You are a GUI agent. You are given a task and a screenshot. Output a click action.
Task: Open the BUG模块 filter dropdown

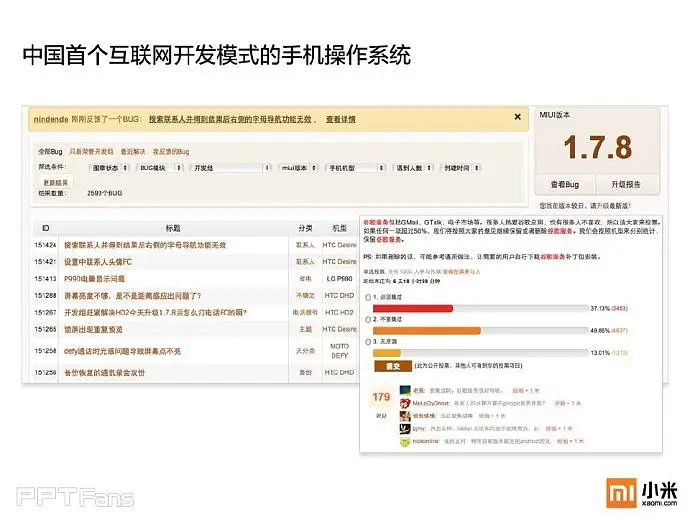tap(160, 167)
